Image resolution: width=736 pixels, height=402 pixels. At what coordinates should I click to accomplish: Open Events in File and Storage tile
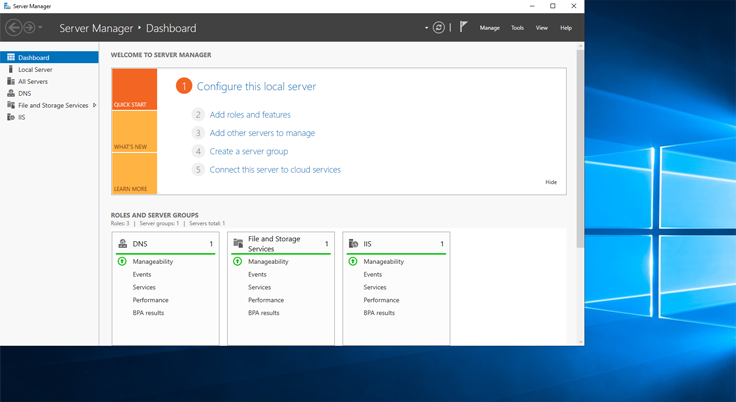pos(257,274)
